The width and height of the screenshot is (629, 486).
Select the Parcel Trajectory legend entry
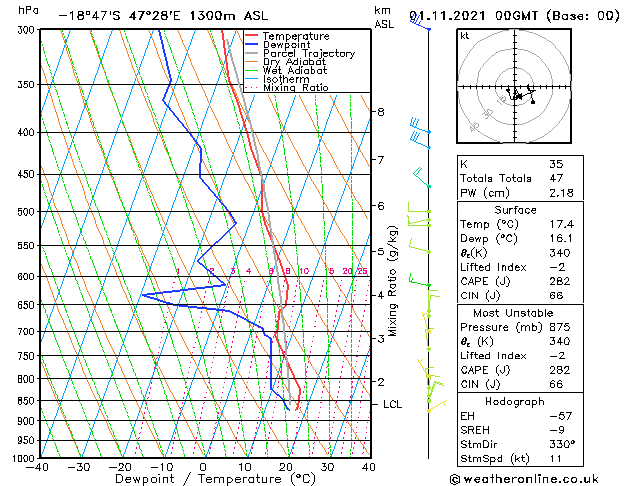(x=309, y=53)
